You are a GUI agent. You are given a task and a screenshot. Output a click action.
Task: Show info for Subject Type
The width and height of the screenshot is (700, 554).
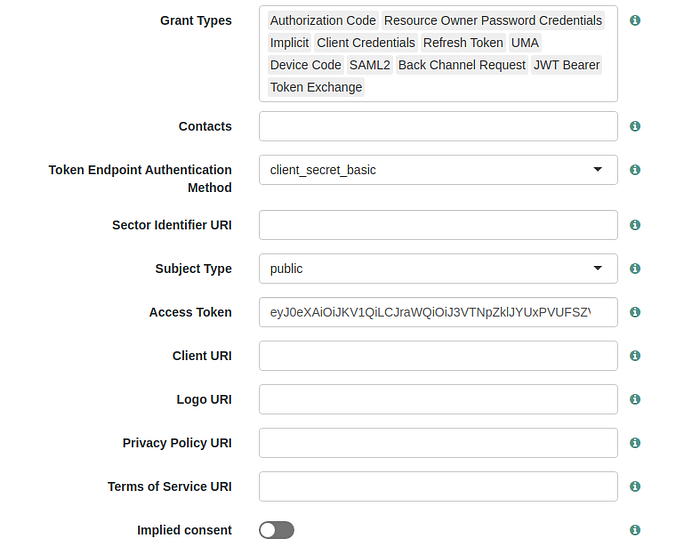tap(635, 269)
